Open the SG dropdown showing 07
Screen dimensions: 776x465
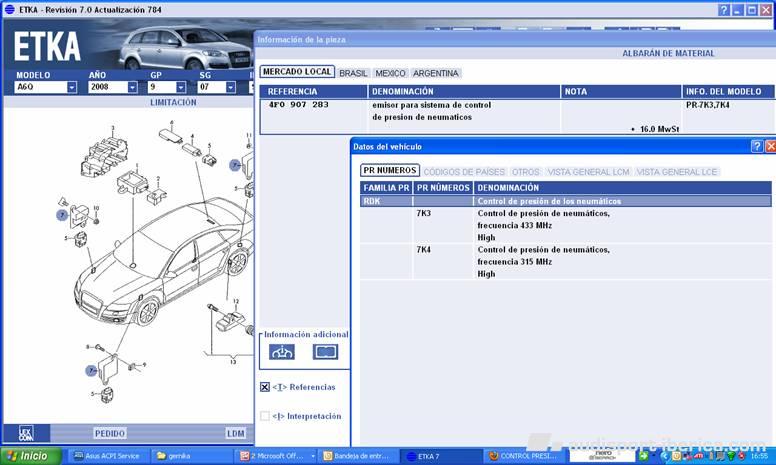click(x=231, y=87)
